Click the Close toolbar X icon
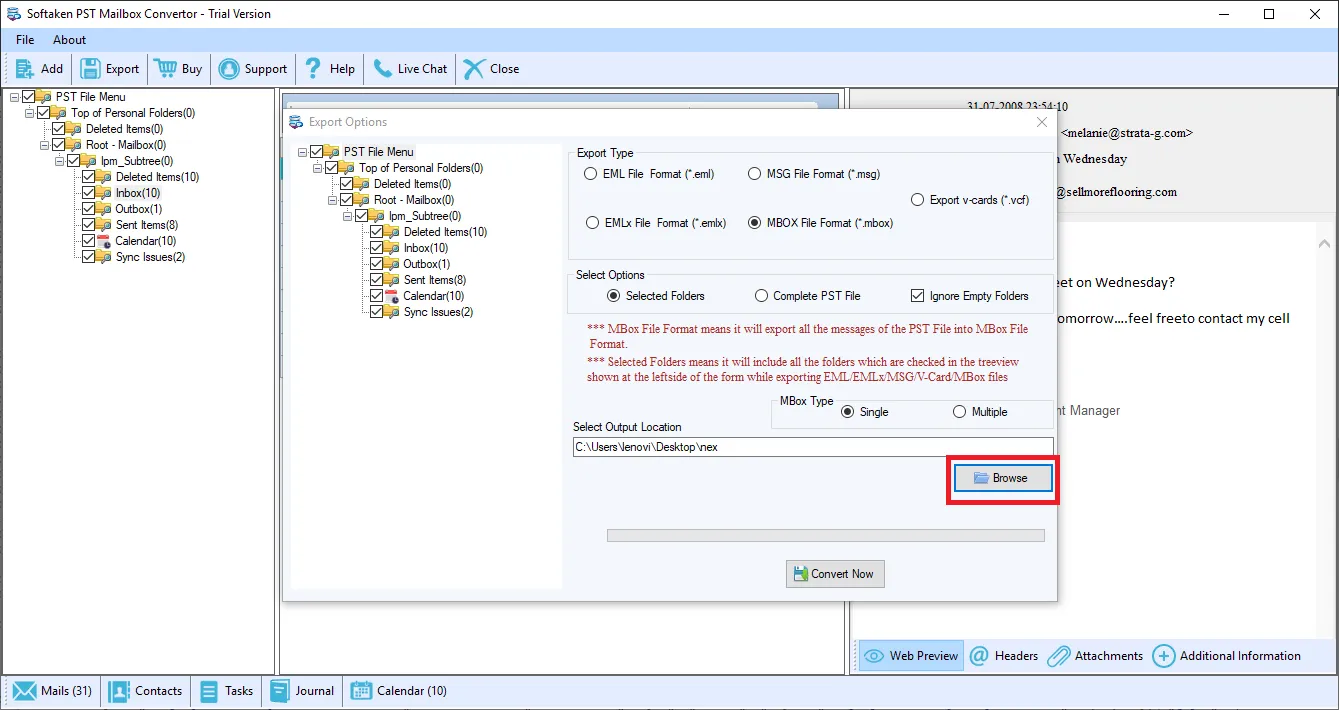1339x710 pixels. coord(474,69)
